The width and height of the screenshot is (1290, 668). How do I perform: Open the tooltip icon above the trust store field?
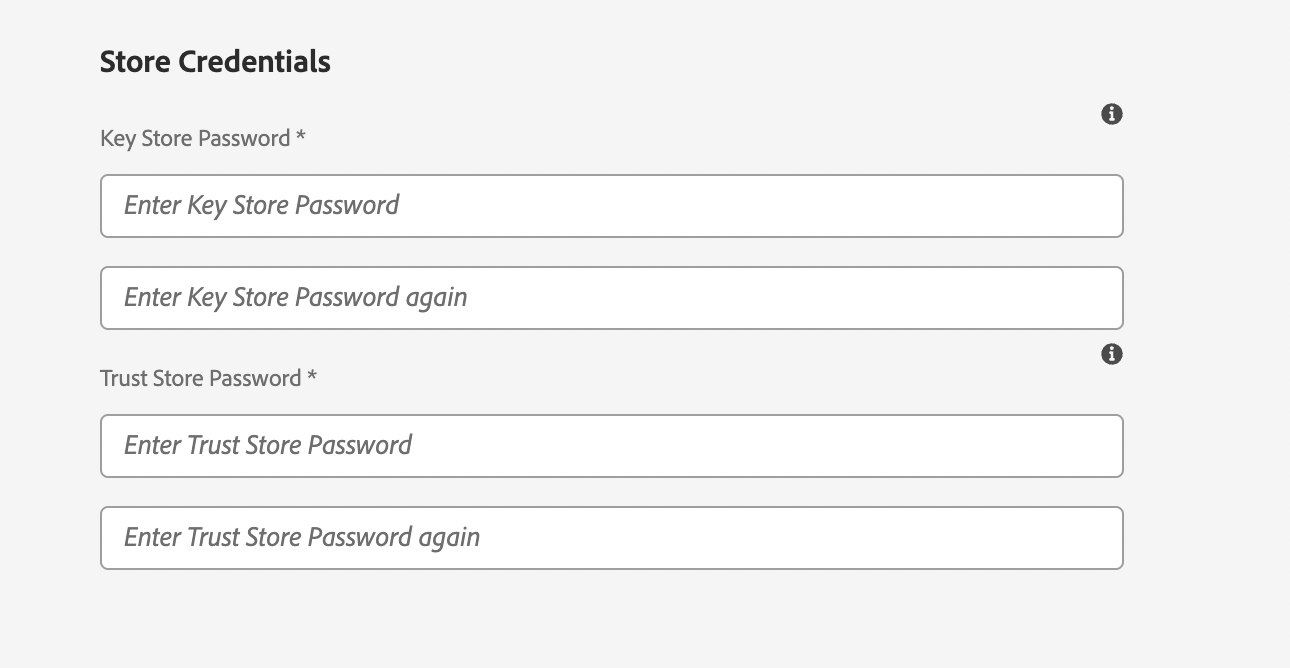(1111, 354)
